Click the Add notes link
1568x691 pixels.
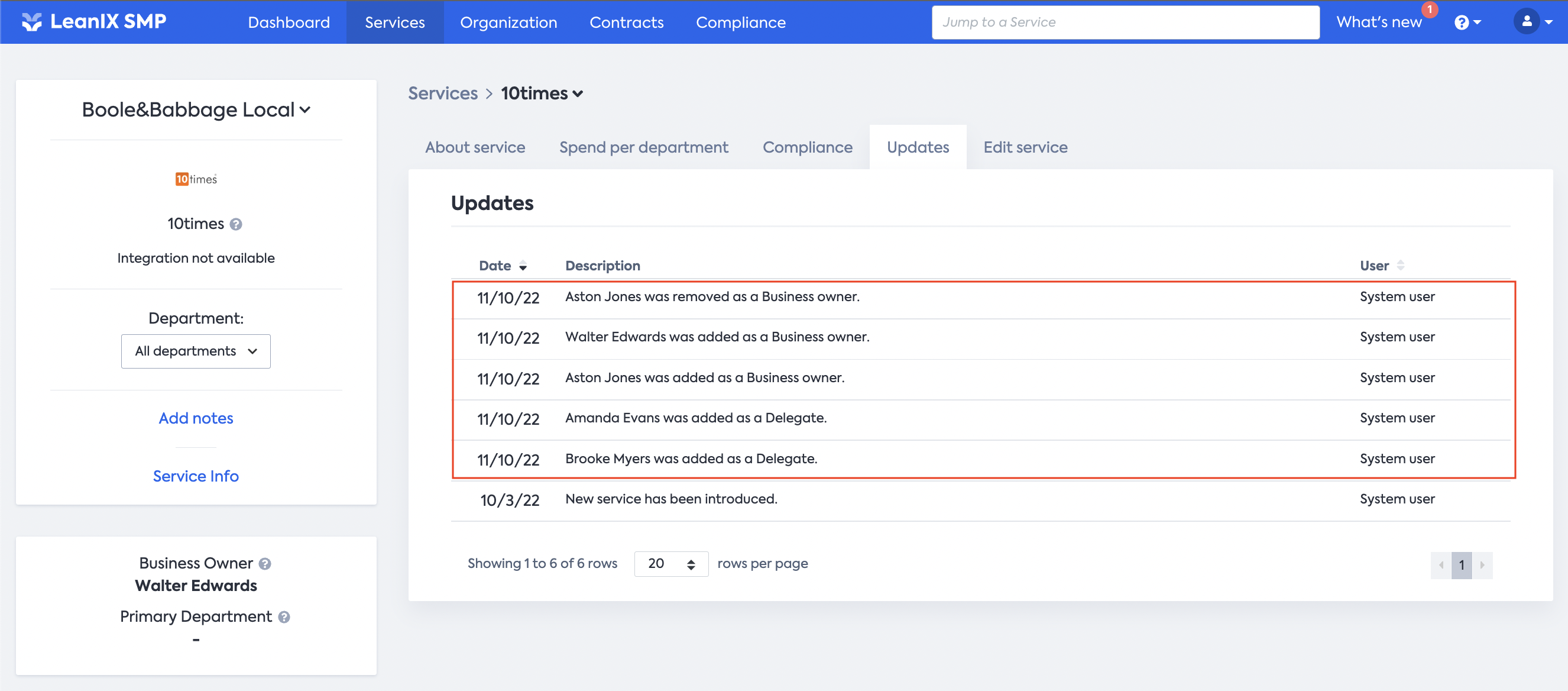pyautogui.click(x=196, y=418)
